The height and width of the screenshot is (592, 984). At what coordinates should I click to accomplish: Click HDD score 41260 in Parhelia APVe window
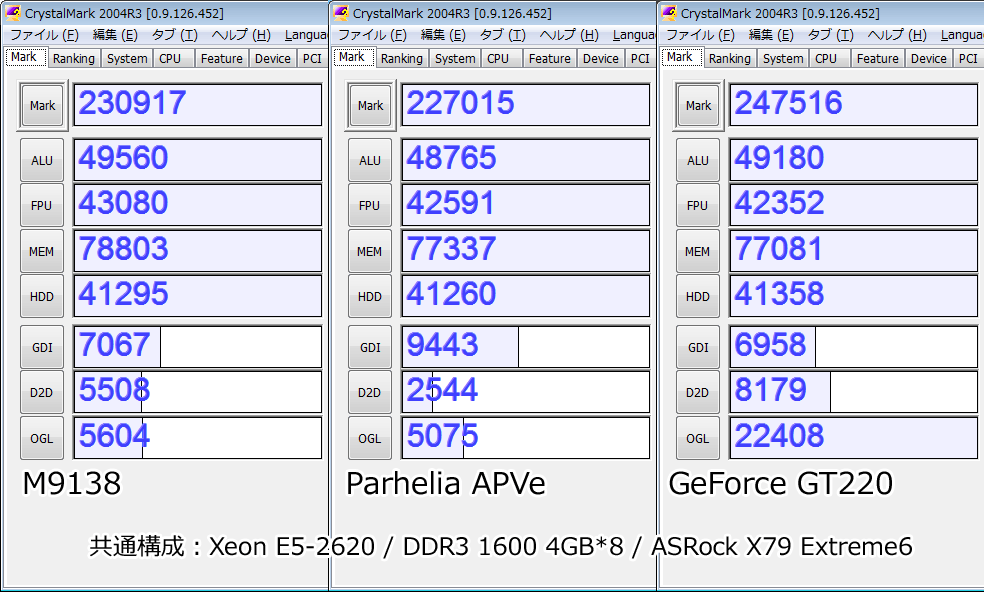tap(526, 296)
